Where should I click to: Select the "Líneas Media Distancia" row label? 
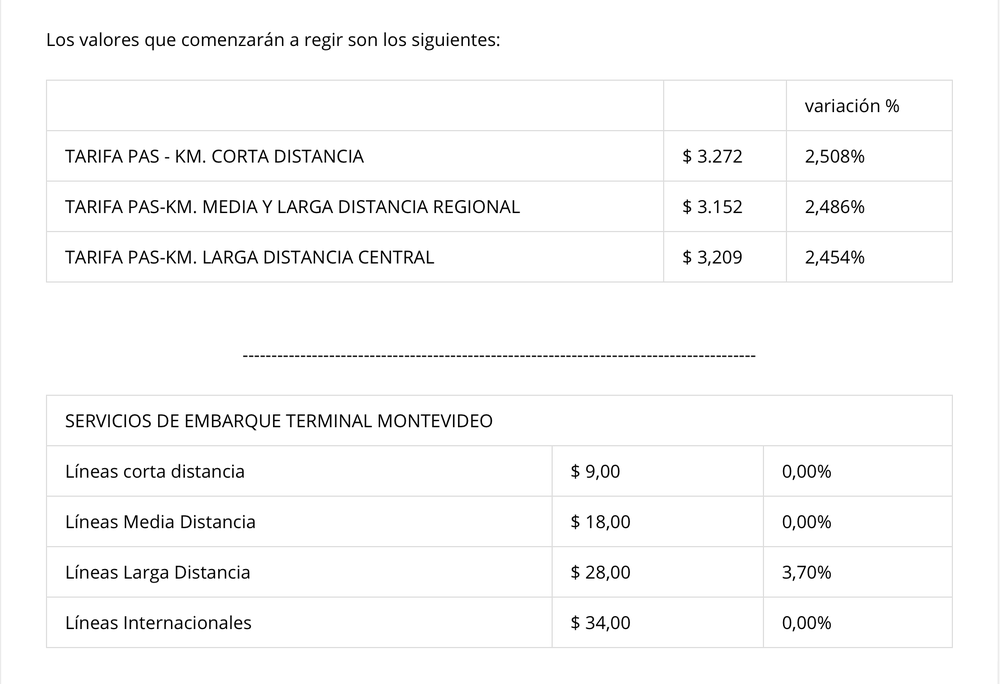[x=160, y=522]
